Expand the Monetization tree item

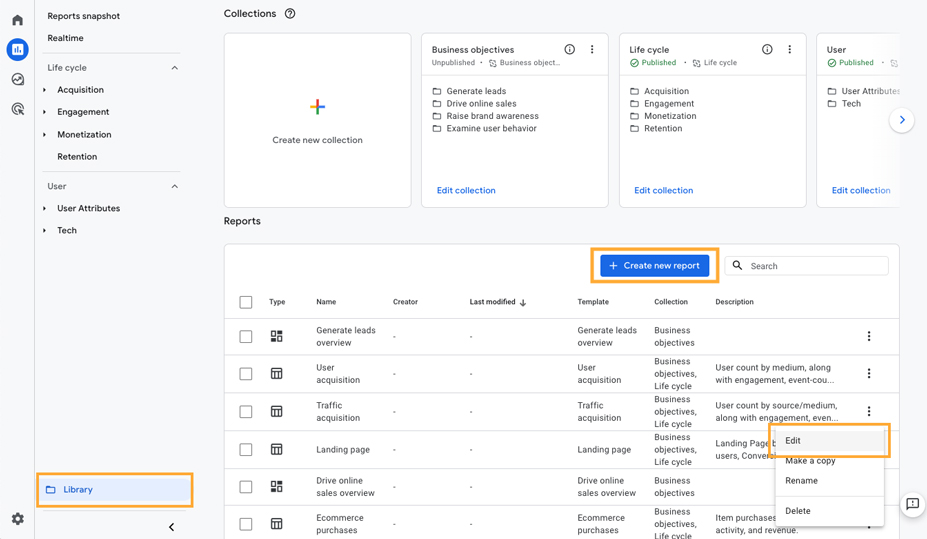[44, 135]
